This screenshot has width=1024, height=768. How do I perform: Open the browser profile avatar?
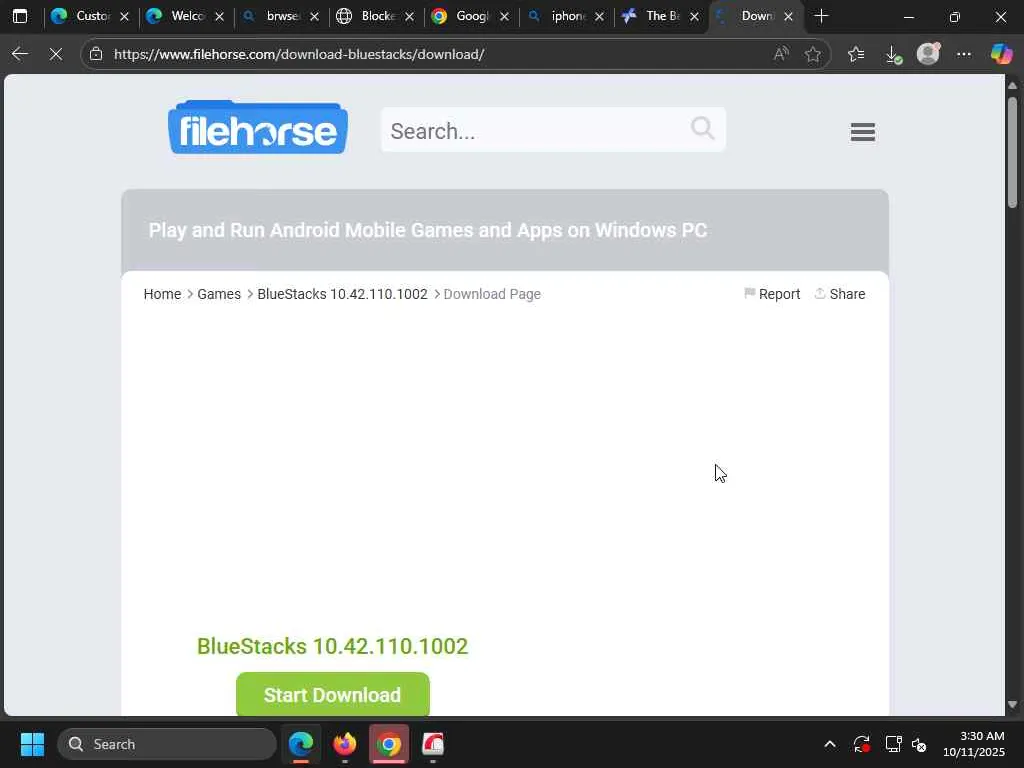[928, 54]
